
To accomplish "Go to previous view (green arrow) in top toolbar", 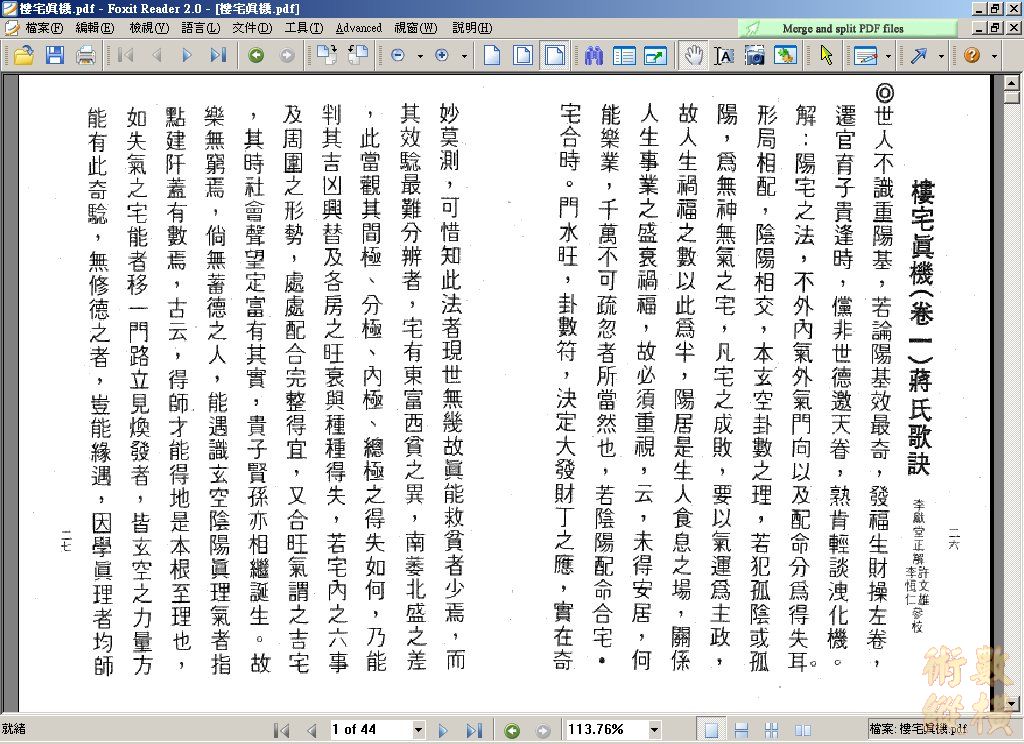I will 256,56.
